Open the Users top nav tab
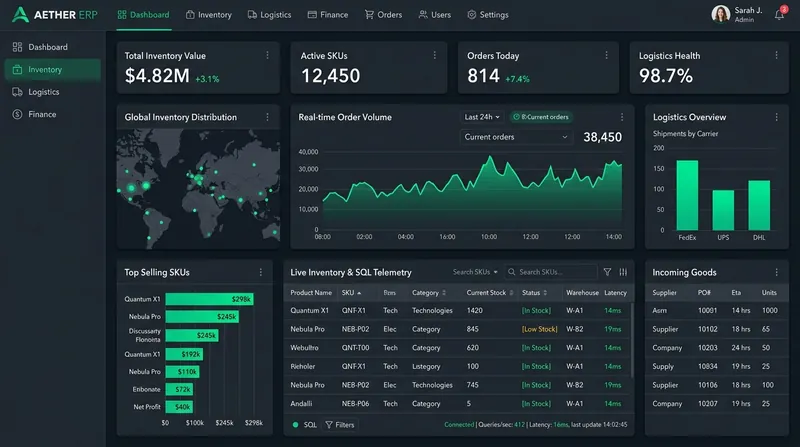 435,15
